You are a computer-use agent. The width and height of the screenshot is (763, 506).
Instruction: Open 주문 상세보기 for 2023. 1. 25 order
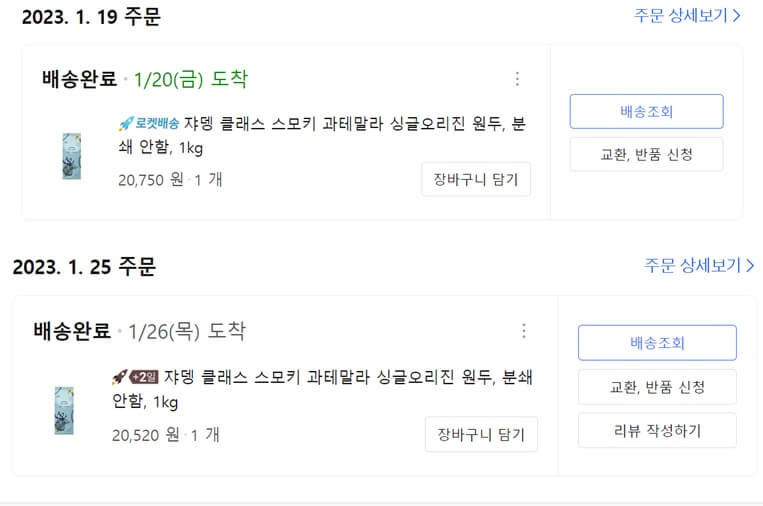[x=699, y=265]
